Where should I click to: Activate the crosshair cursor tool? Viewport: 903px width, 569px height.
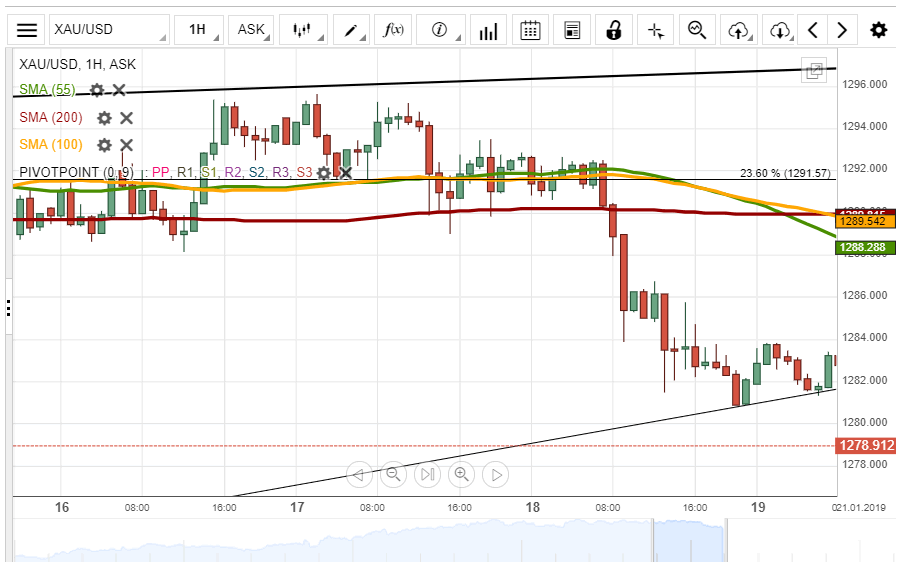tap(656, 30)
